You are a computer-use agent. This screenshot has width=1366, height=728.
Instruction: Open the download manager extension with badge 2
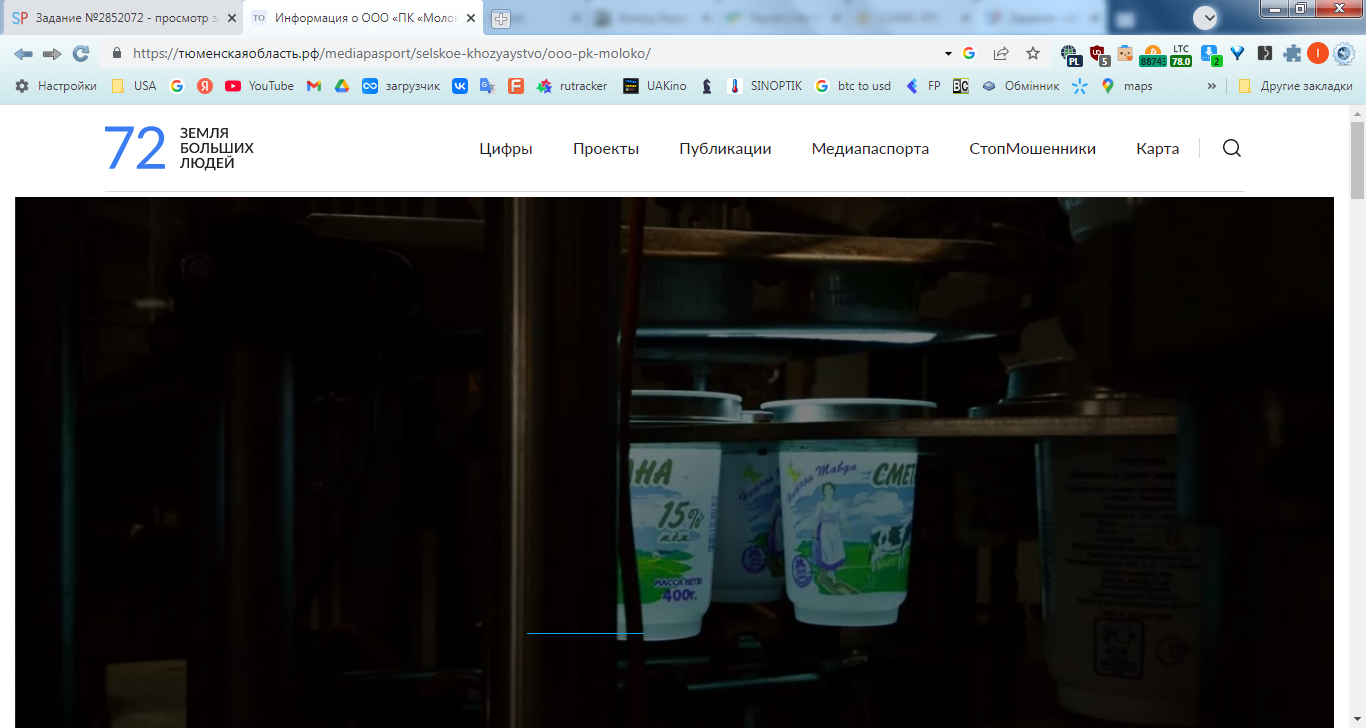click(1210, 54)
